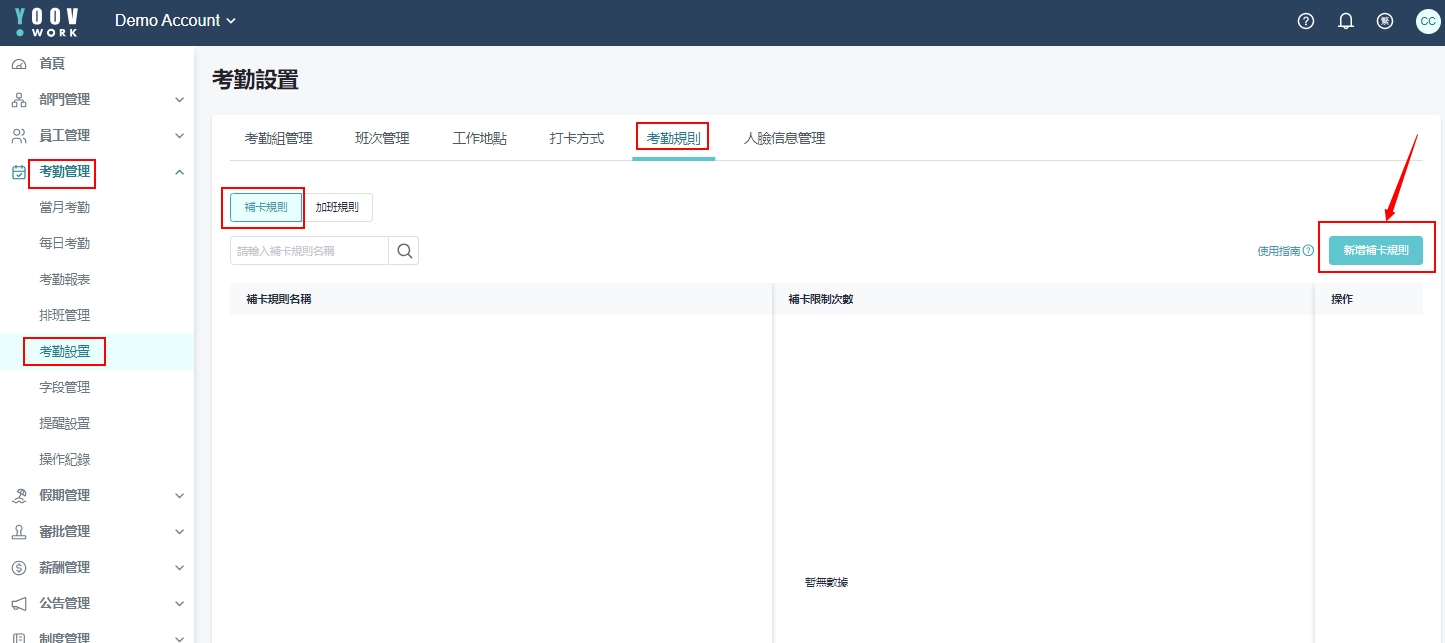Switch to the 班次管理 tab

tap(382, 138)
